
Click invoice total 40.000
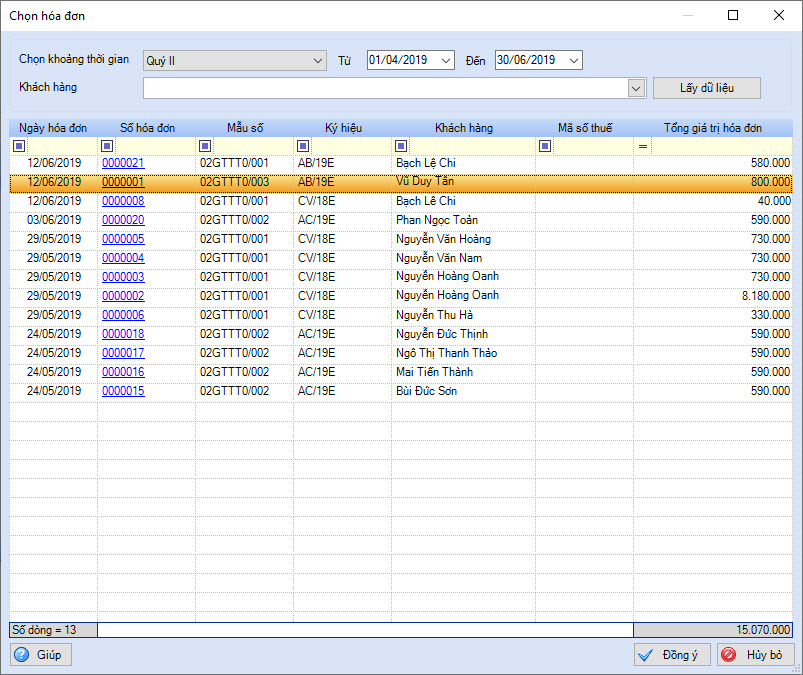pos(774,201)
